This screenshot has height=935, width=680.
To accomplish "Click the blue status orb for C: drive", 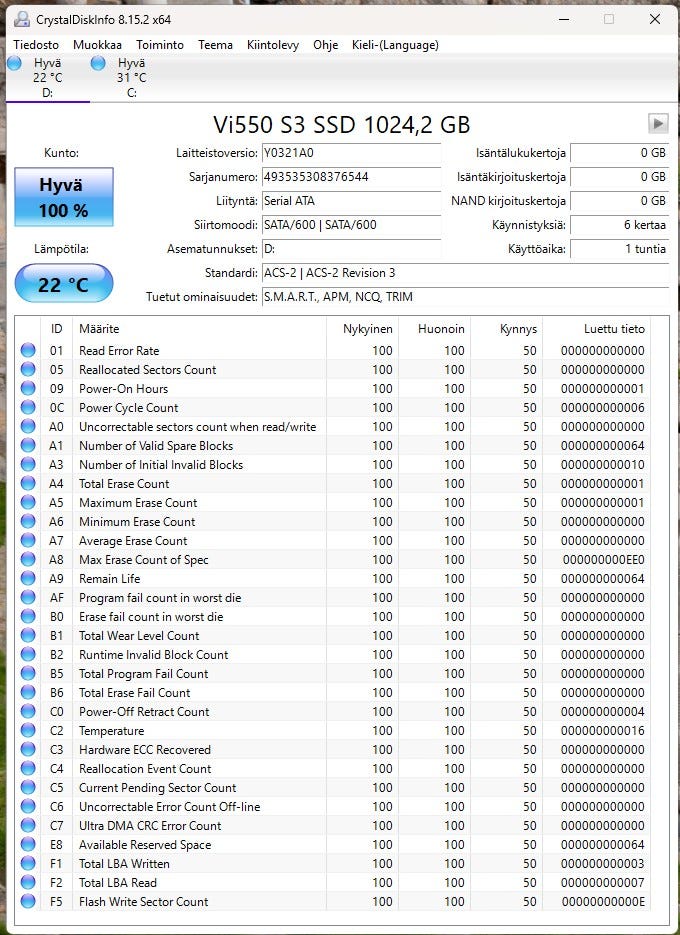I will 98,63.
